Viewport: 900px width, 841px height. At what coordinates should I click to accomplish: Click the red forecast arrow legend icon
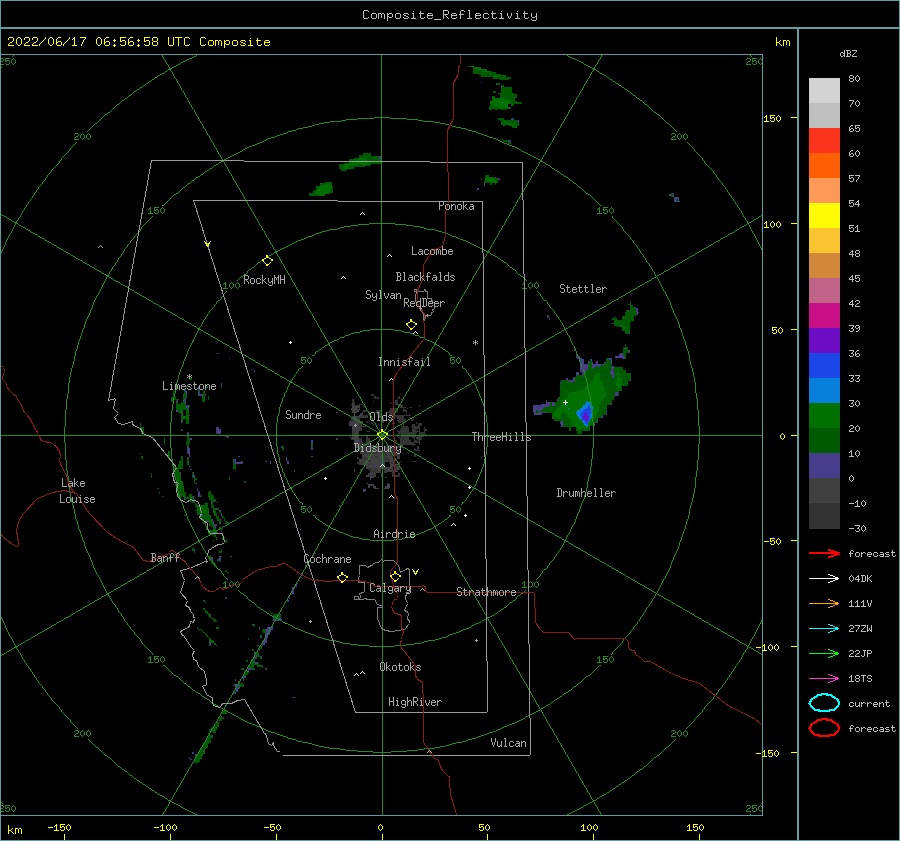824,553
